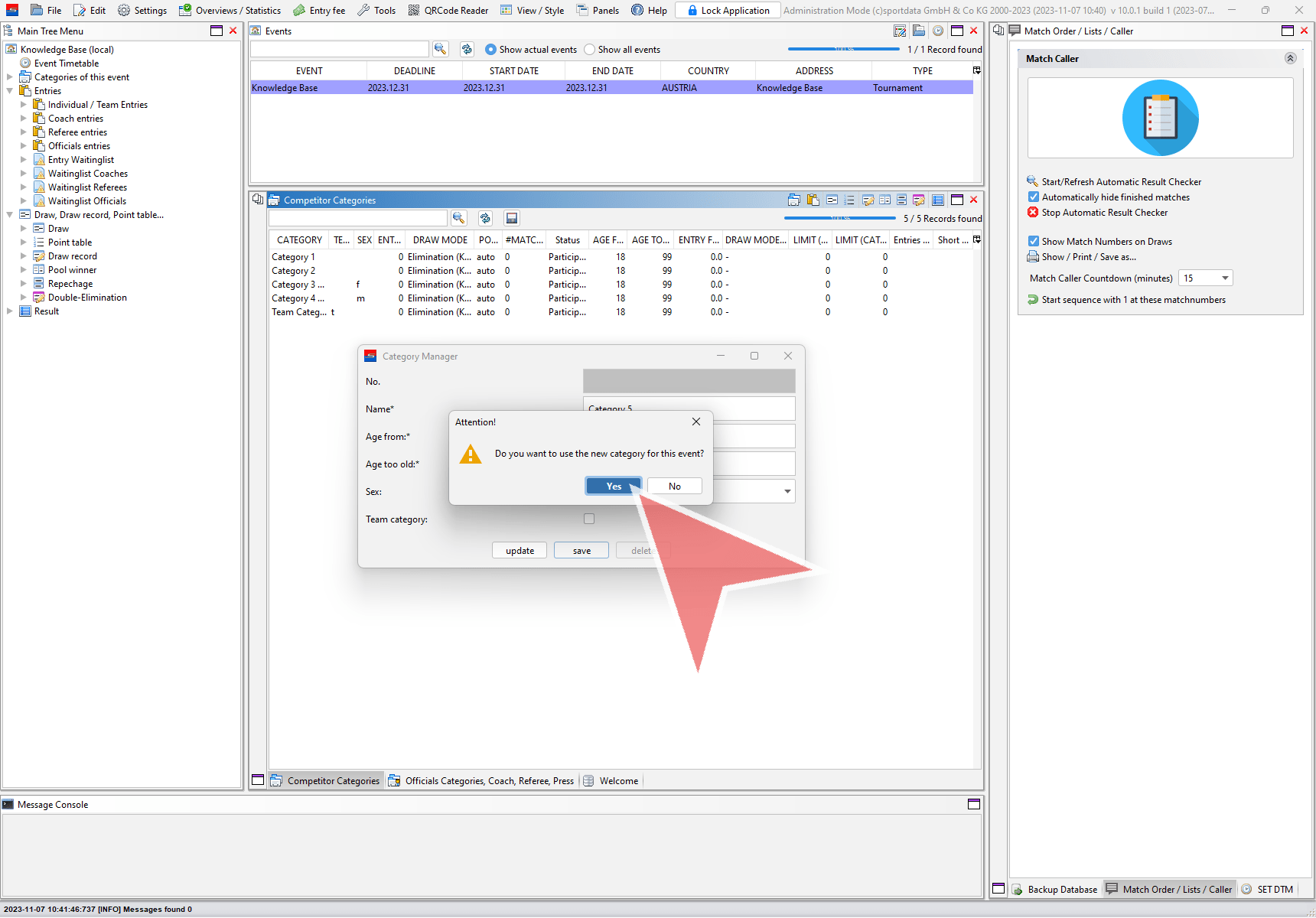Click the Stop Automatic Result Checker icon
Screen dimensions: 1316x918
1033,213
